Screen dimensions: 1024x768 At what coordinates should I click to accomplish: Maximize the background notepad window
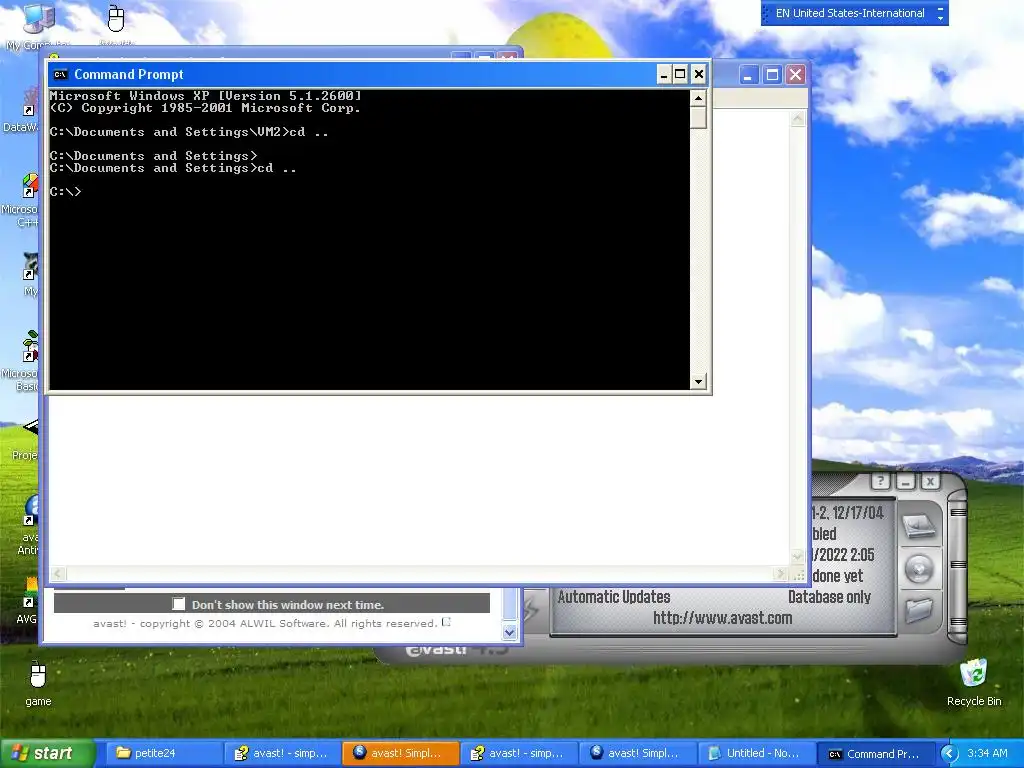pyautogui.click(x=772, y=75)
